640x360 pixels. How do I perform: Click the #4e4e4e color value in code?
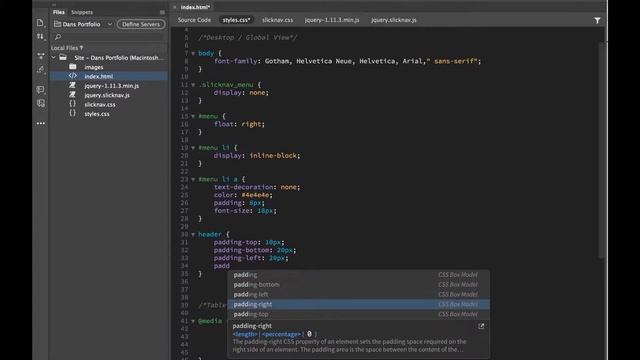[x=256, y=195]
